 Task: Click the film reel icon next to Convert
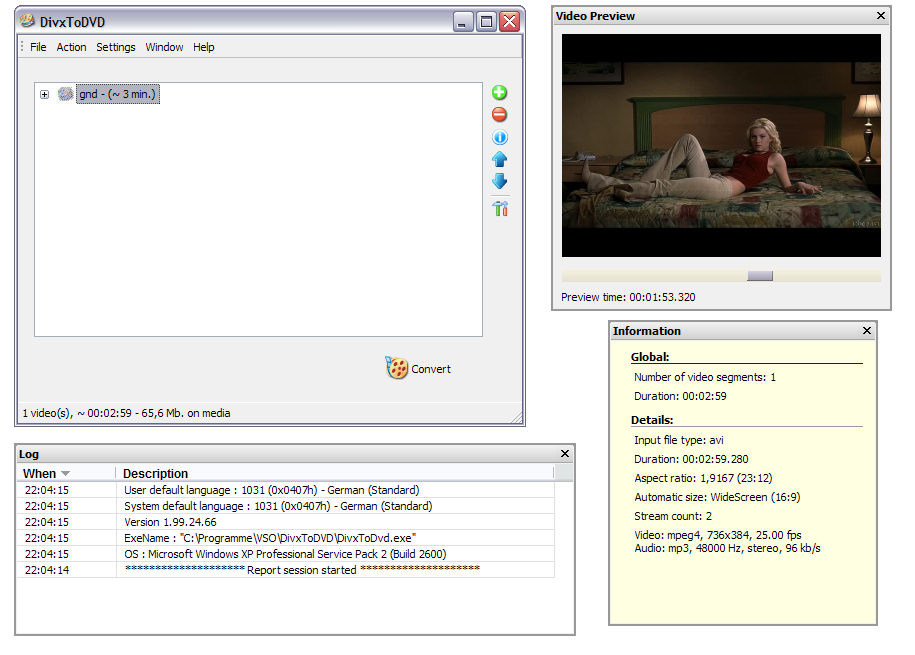(x=397, y=369)
